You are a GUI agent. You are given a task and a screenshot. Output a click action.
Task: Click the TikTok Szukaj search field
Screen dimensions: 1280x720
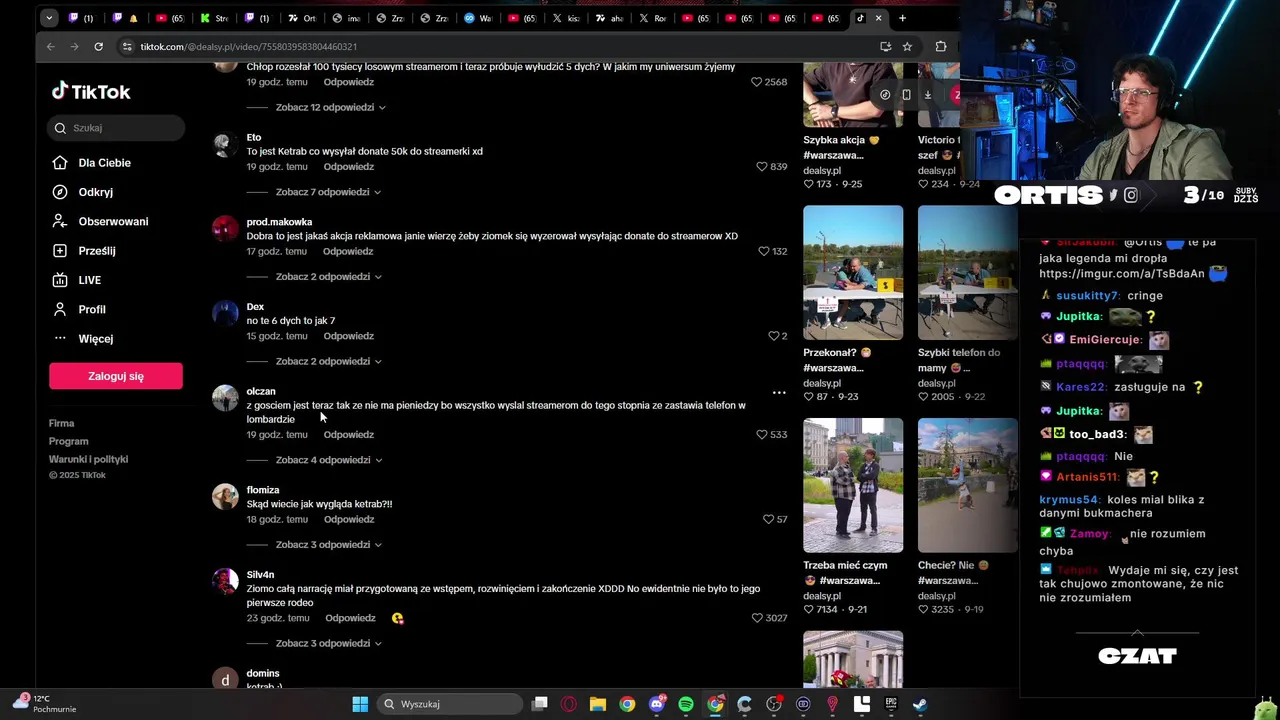[116, 128]
